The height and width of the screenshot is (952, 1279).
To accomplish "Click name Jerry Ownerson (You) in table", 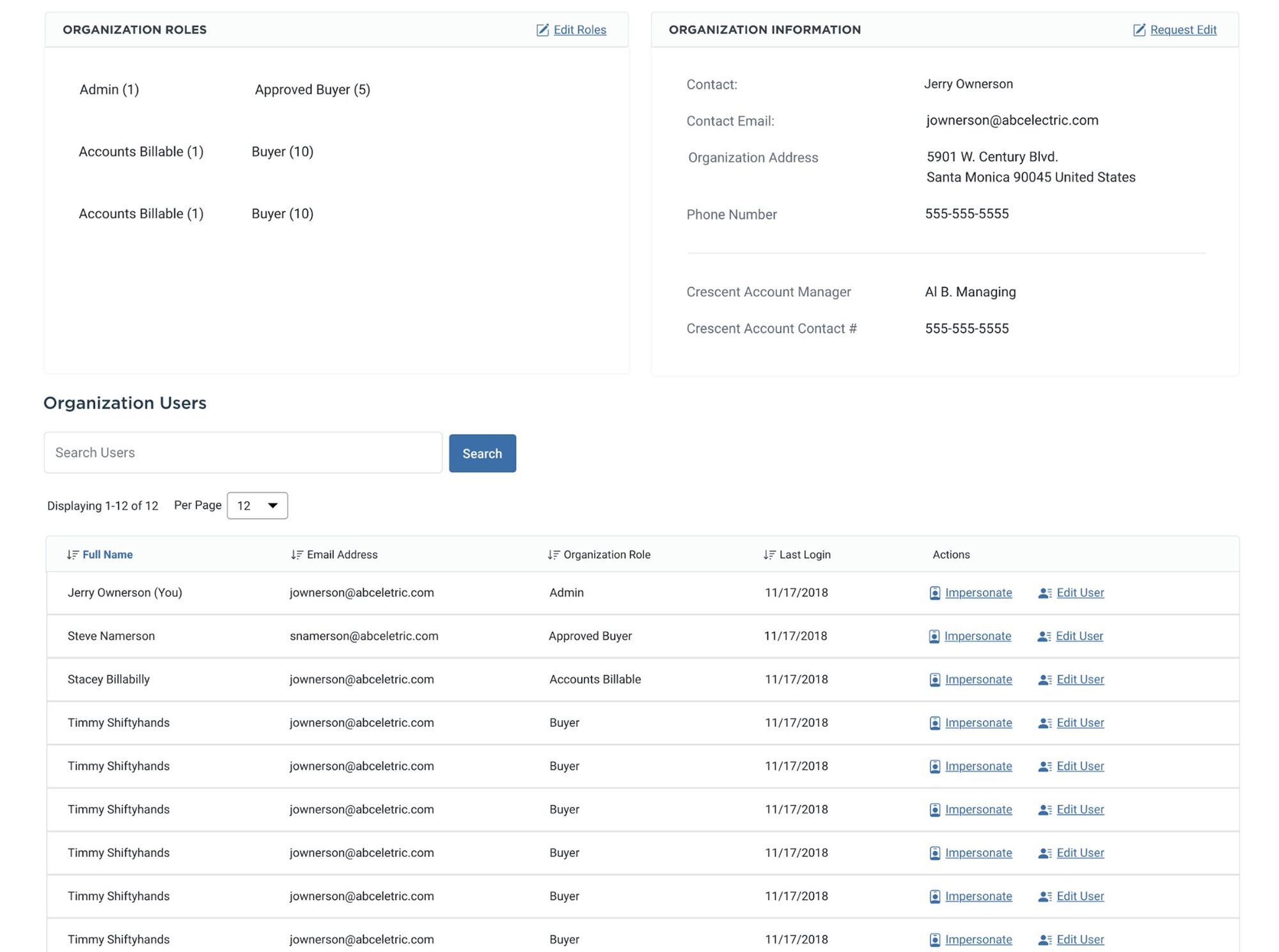I will click(x=125, y=593).
